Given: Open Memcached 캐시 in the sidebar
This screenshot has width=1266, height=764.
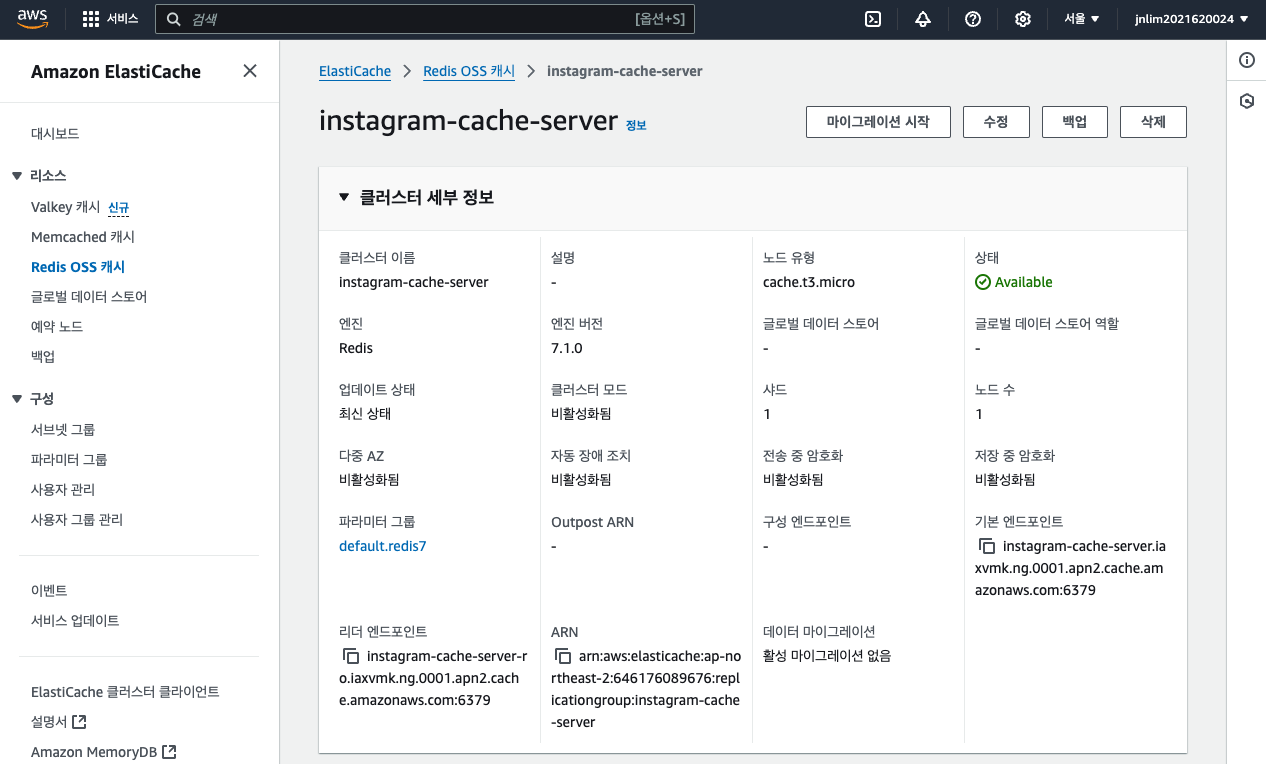Looking at the screenshot, I should (83, 237).
